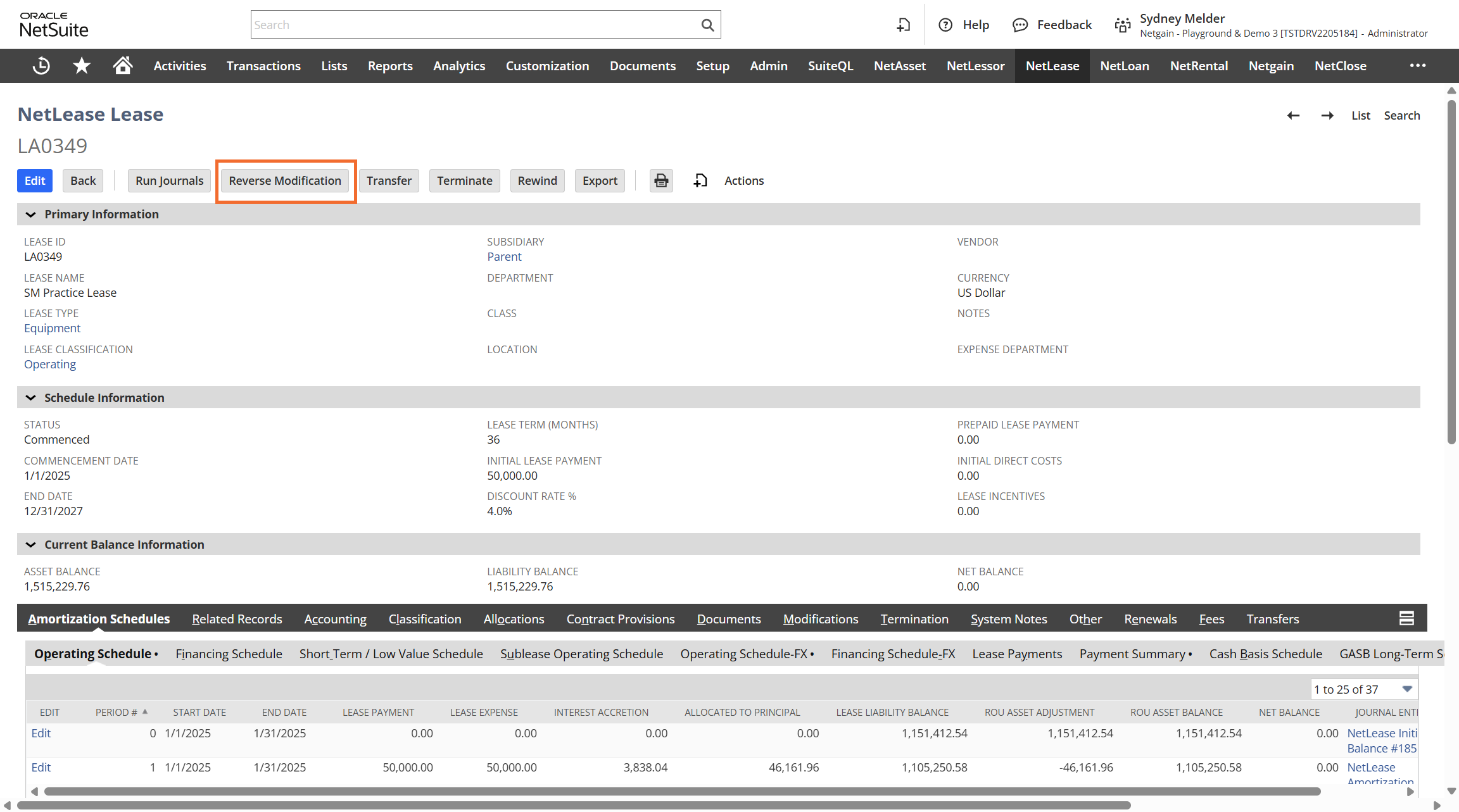Open the Operating classification link
1459x812 pixels.
[50, 364]
